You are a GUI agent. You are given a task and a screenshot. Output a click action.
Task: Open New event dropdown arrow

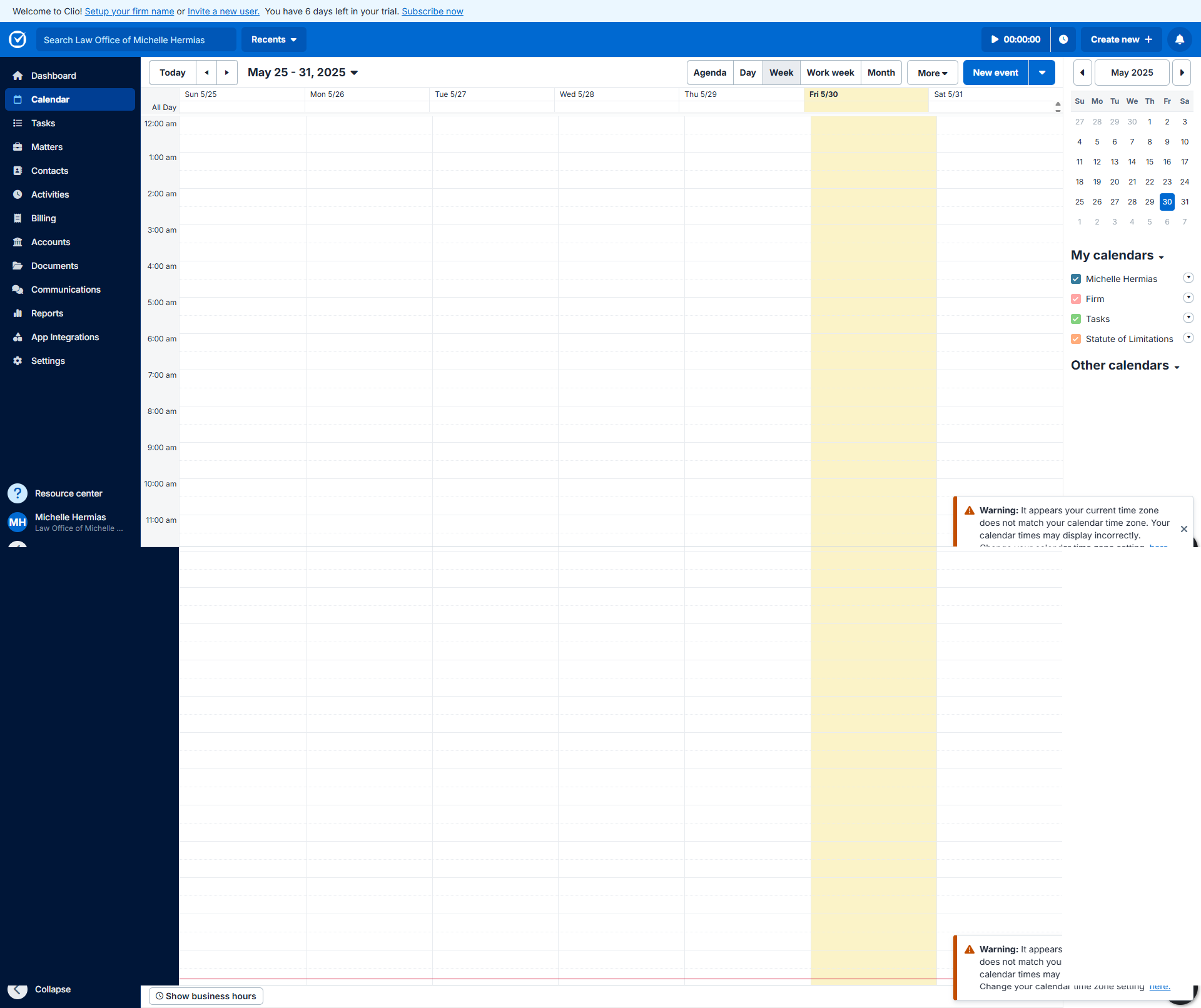(x=1041, y=73)
